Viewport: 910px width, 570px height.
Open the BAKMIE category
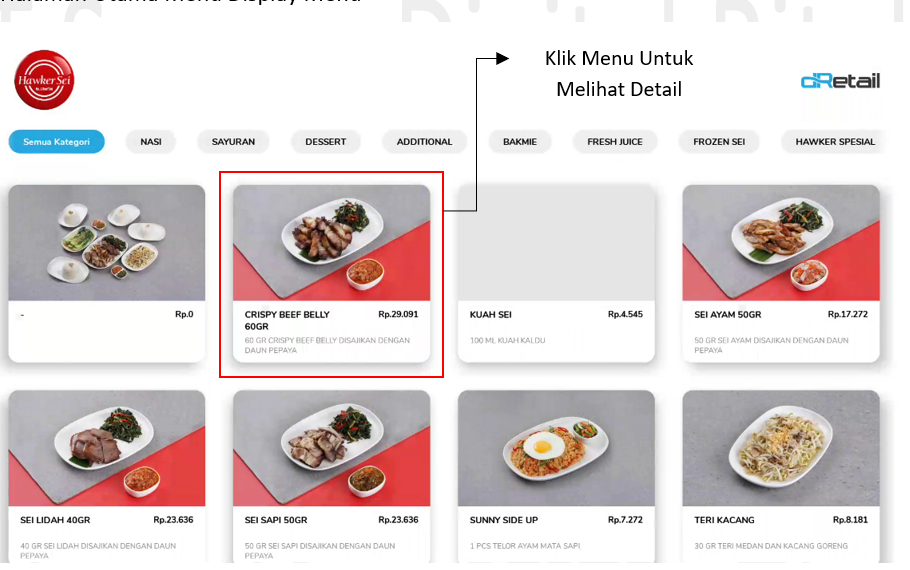coord(520,142)
